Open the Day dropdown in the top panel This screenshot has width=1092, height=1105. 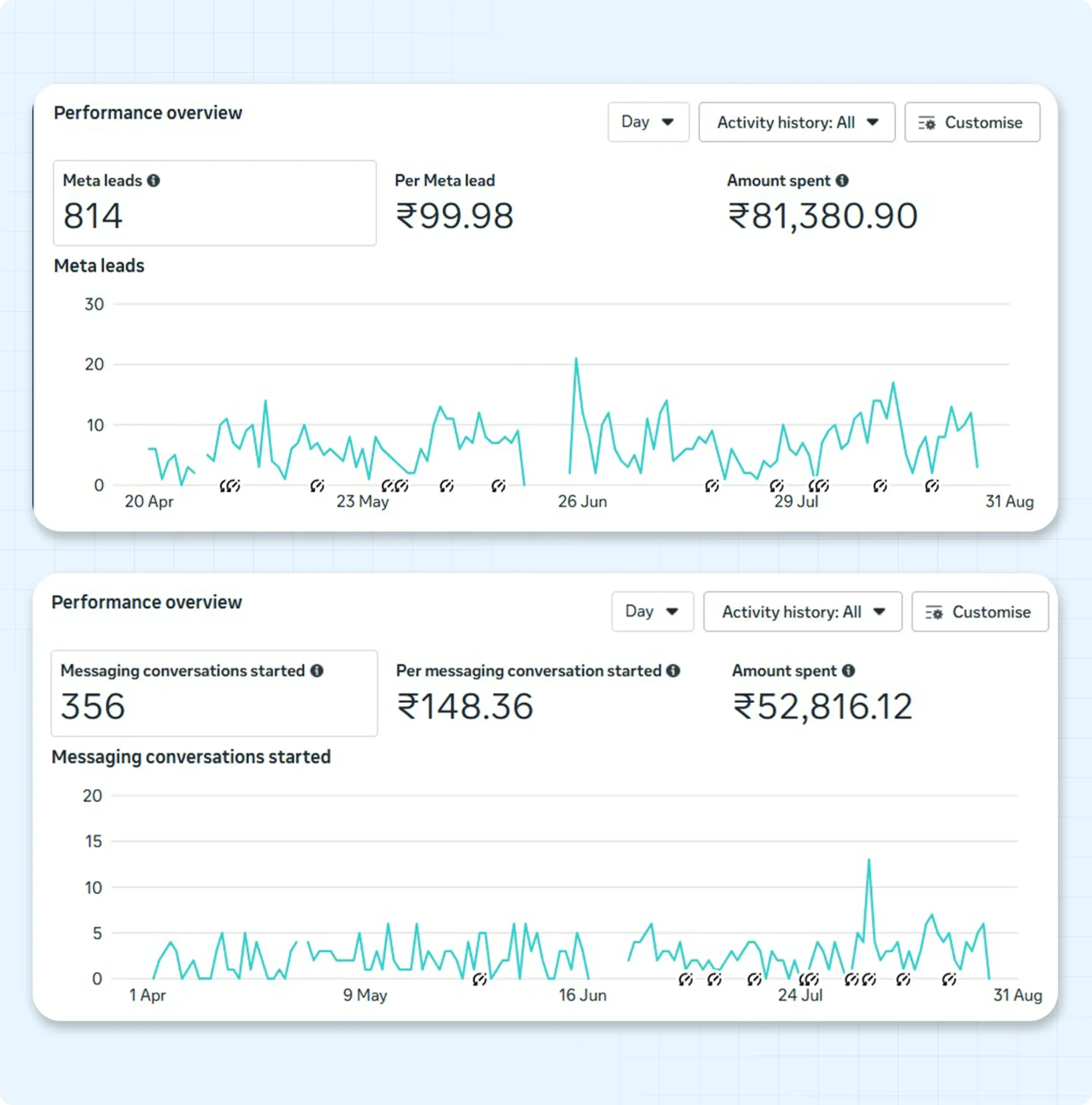pyautogui.click(x=648, y=122)
